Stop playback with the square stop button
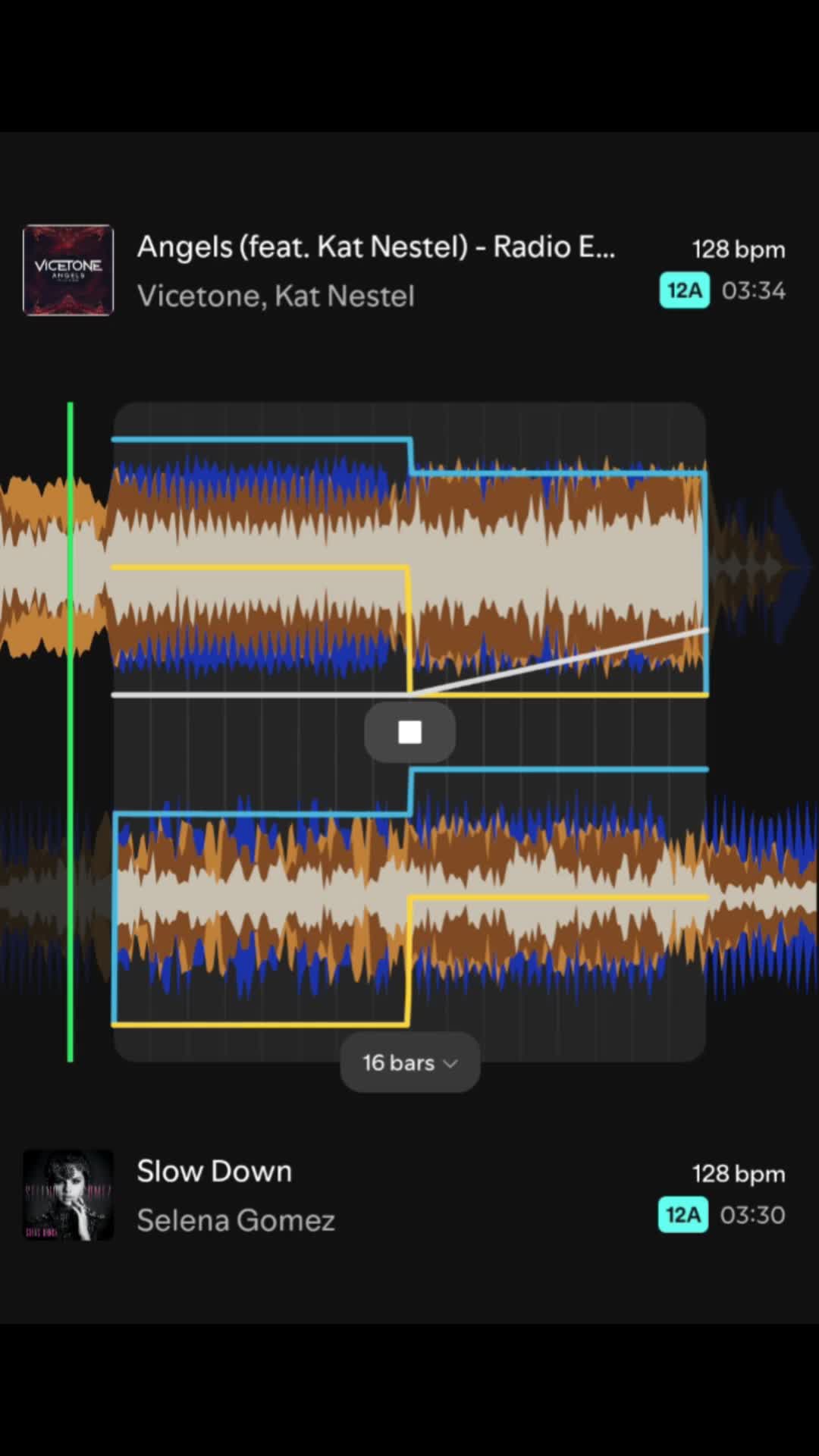 (x=409, y=732)
